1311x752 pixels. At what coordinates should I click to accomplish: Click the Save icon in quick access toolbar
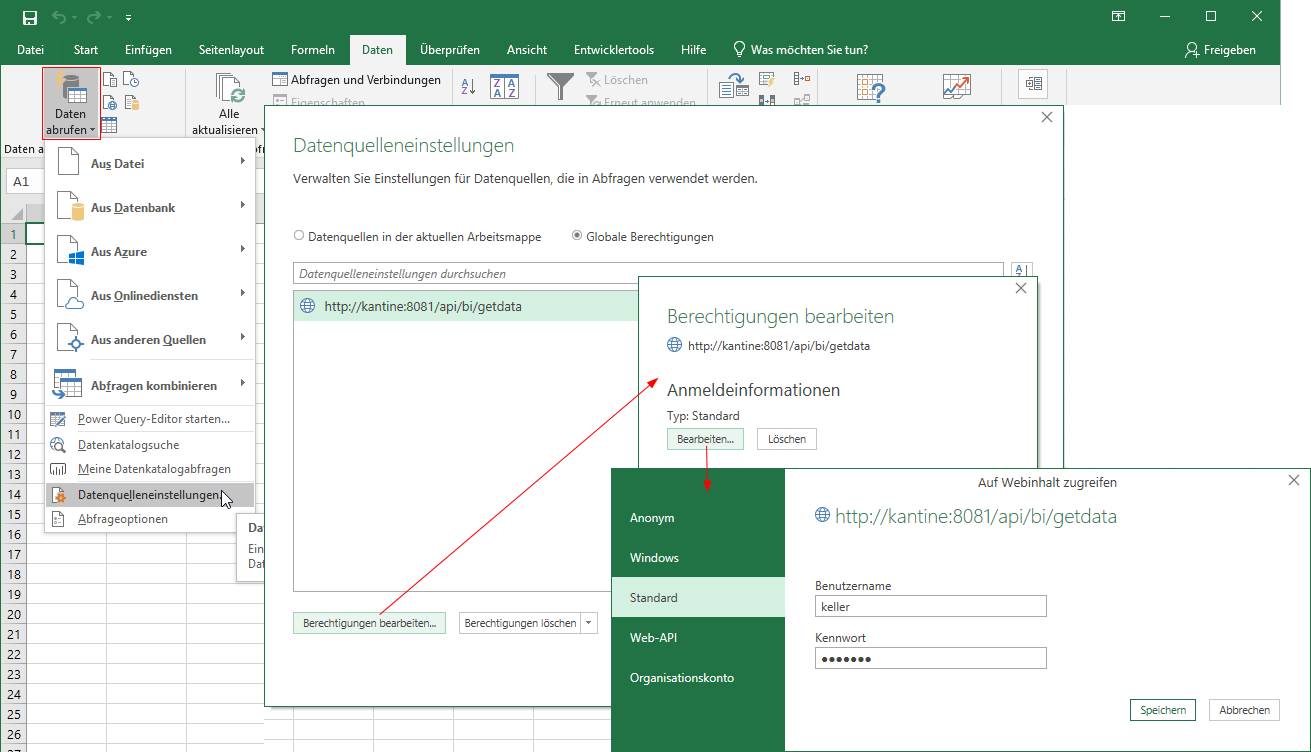pos(29,17)
